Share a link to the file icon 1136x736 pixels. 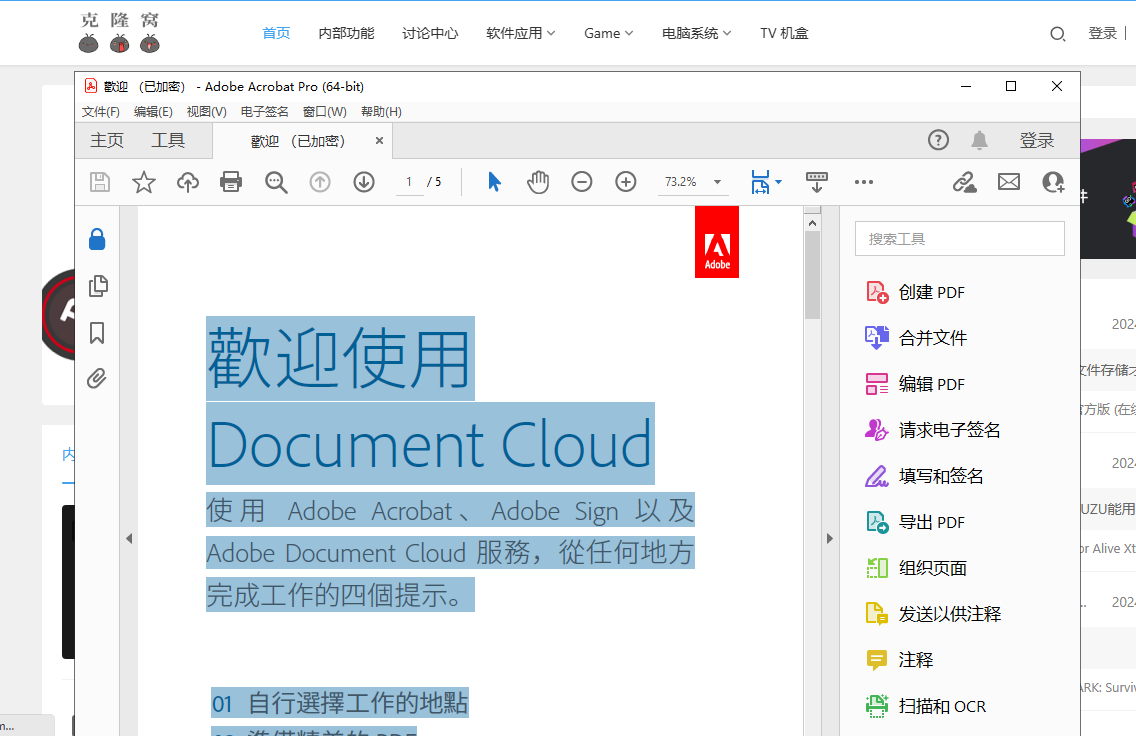coord(964,182)
